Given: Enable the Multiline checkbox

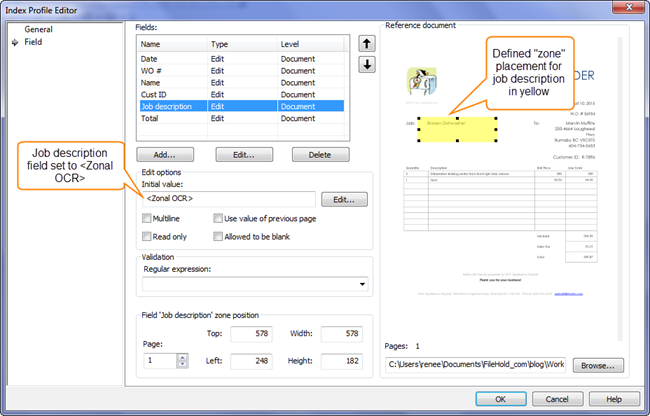Looking at the screenshot, I should pos(146,218).
